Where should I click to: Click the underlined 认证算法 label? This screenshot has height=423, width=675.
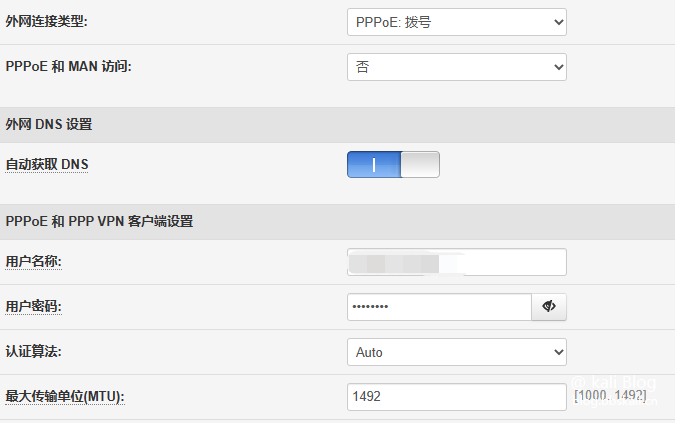pyautogui.click(x=34, y=352)
